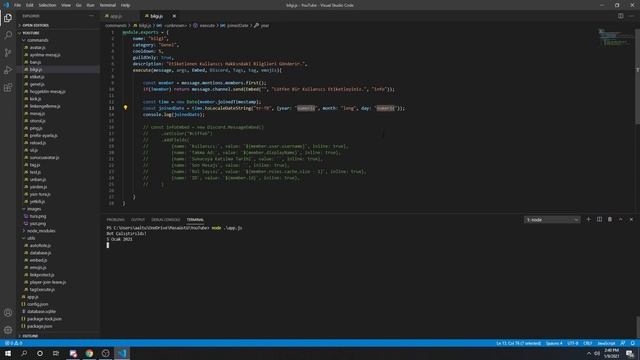
Task: Open the File menu
Action: click(18, 5)
